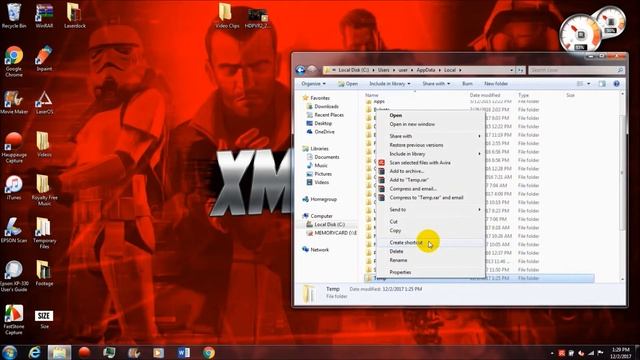Viewport: 640px width, 360px height.
Task: Open the change view options dropdown arrow
Action: (x=589, y=84)
